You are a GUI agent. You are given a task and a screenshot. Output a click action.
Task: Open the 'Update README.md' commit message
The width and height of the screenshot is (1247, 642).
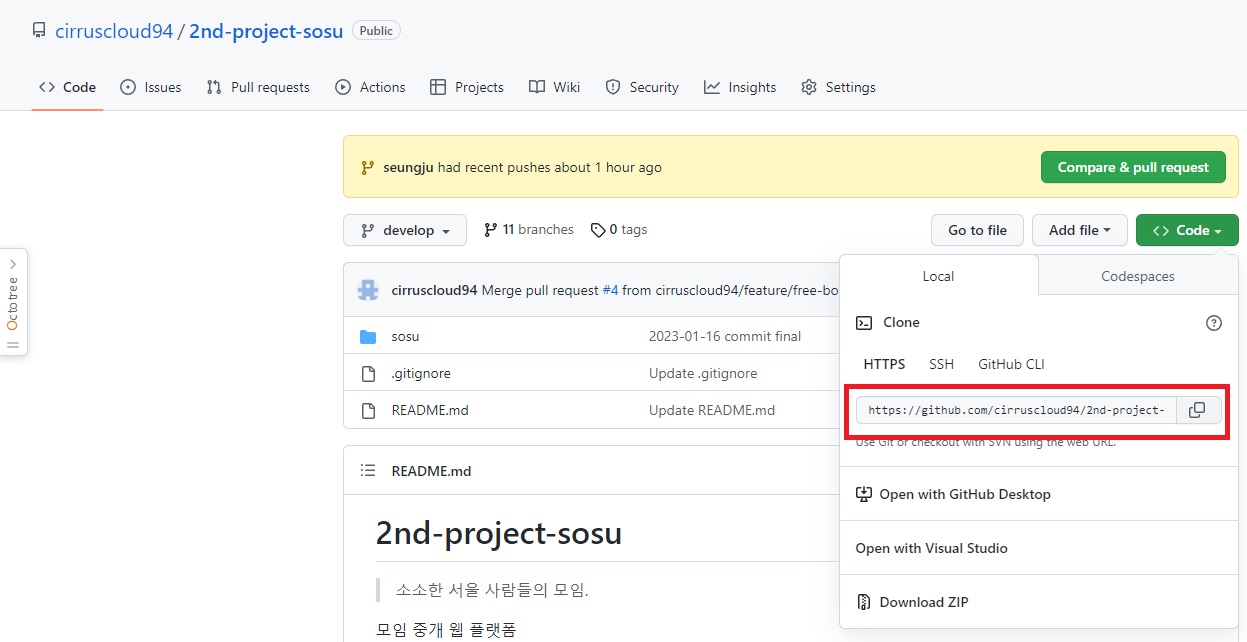tap(712, 410)
